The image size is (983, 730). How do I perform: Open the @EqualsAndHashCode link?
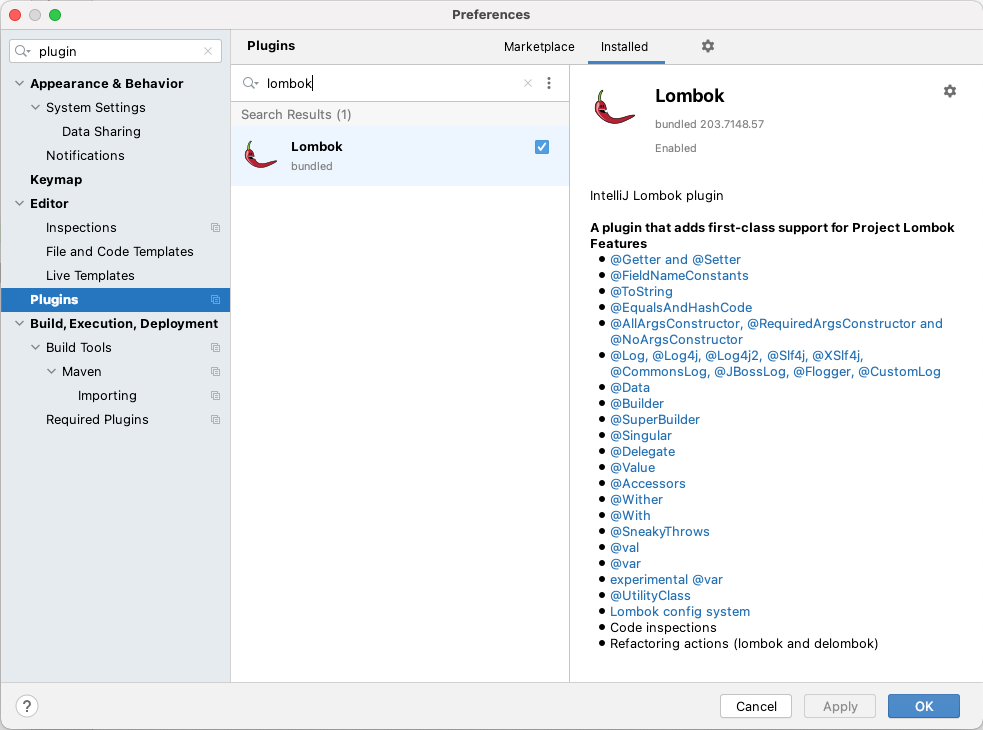tap(681, 307)
